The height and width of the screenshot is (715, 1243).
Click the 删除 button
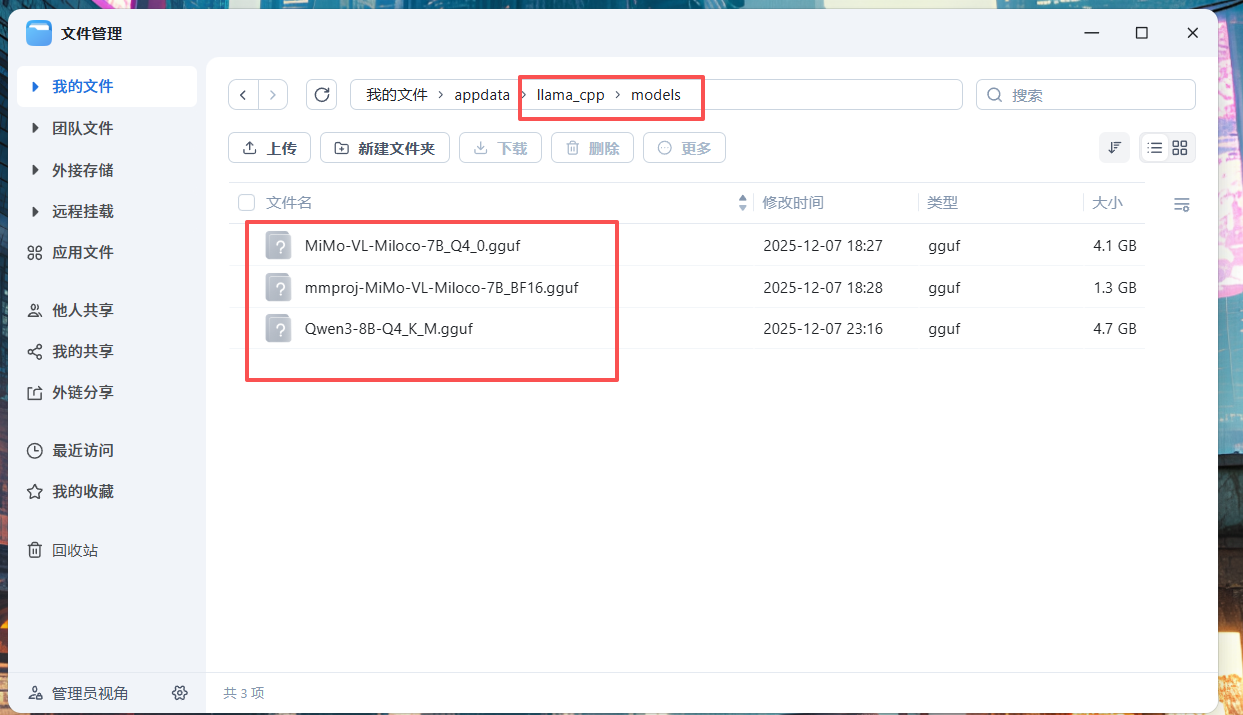pyautogui.click(x=592, y=148)
